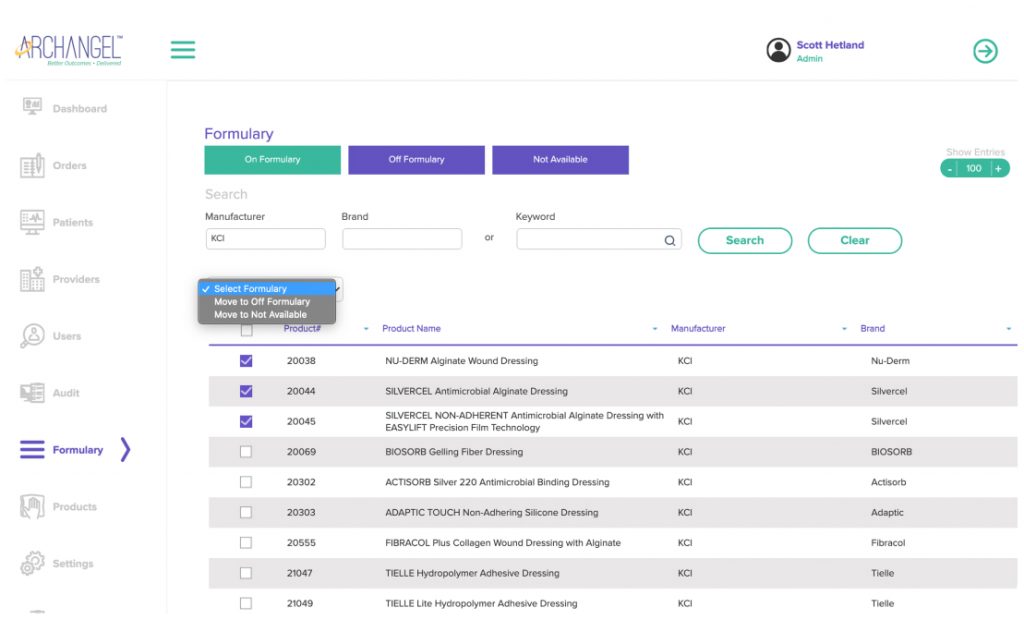Switch to the Not Available tab
The height and width of the screenshot is (620, 1024).
click(560, 160)
